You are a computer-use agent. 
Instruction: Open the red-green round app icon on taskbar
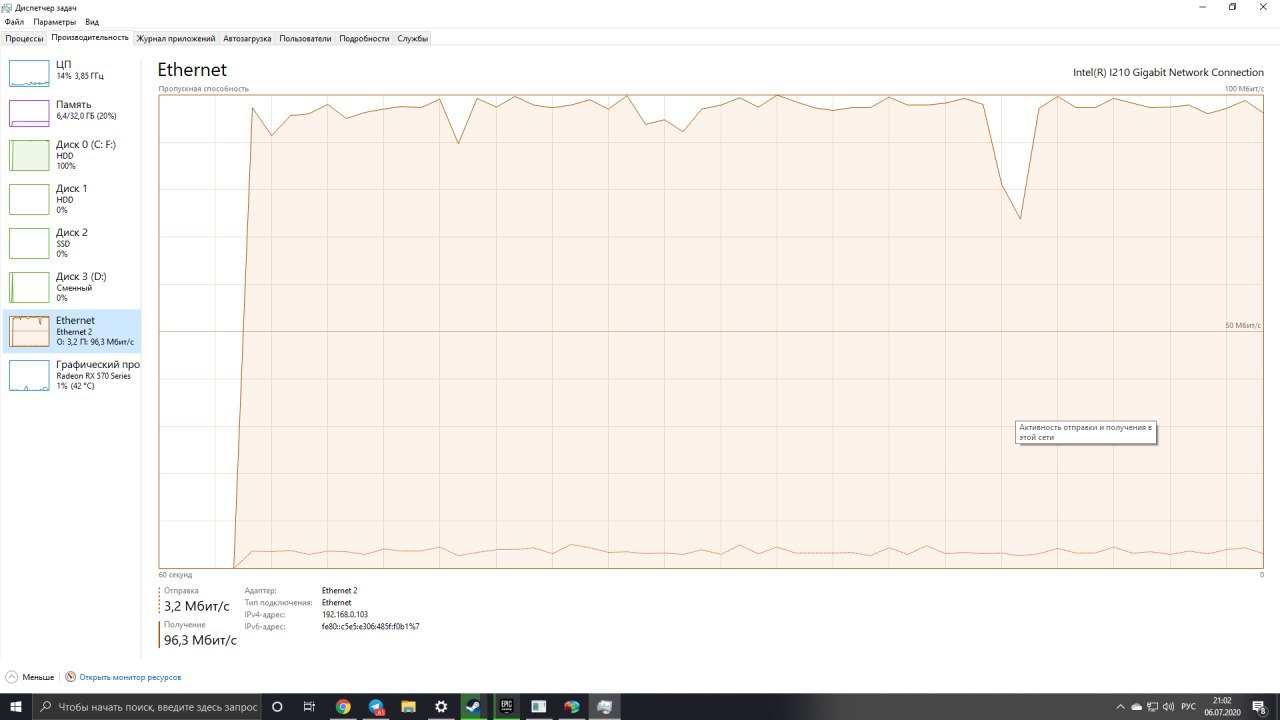point(571,706)
